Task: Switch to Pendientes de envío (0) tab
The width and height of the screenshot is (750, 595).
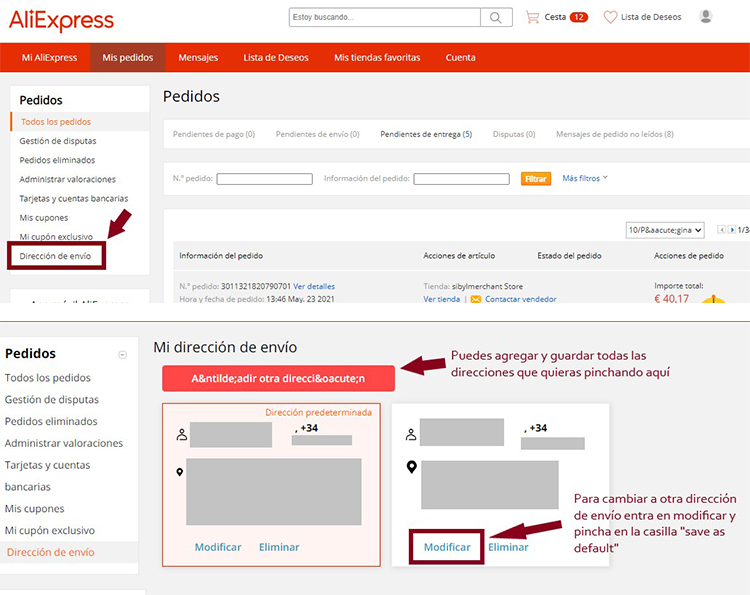Action: tap(318, 134)
